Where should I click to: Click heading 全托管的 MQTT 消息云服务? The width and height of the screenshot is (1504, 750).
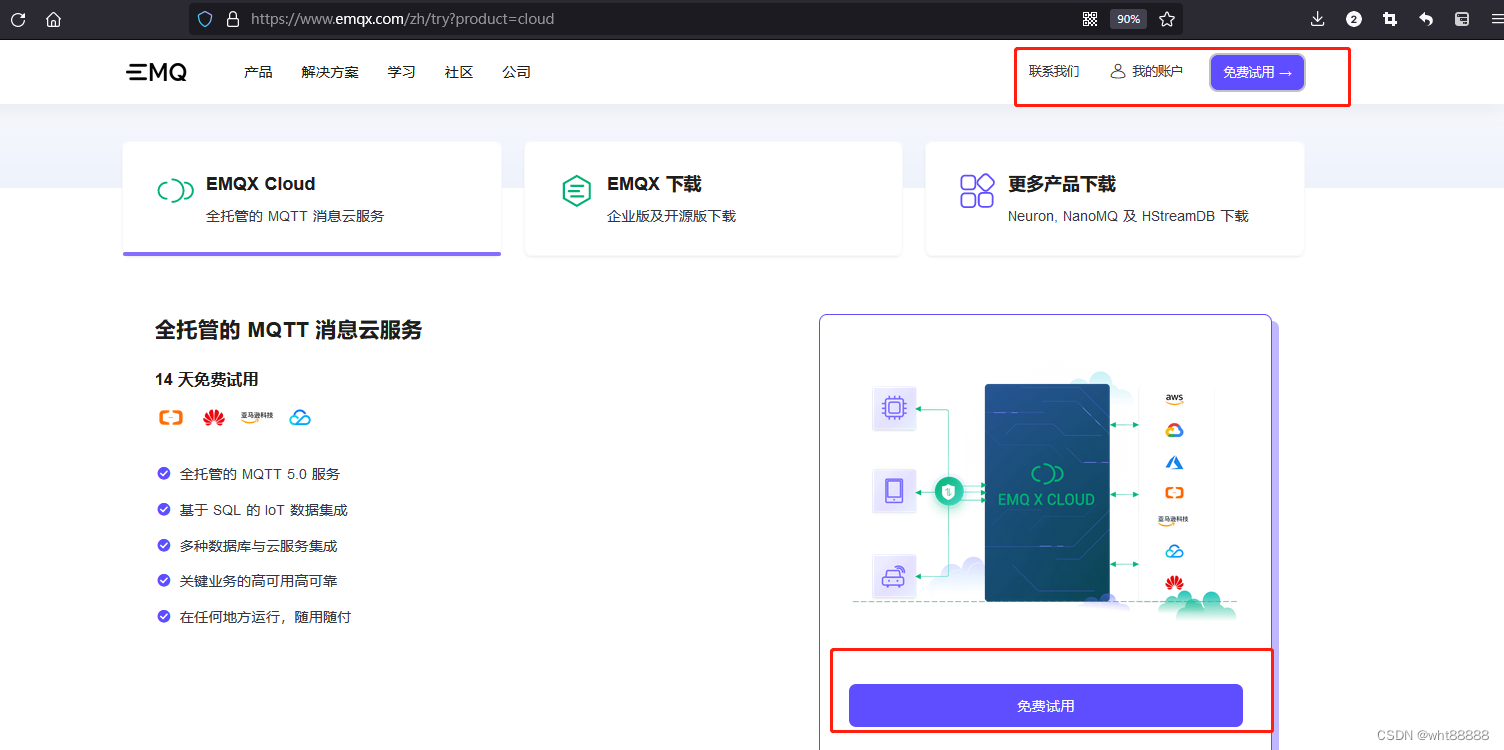click(289, 330)
